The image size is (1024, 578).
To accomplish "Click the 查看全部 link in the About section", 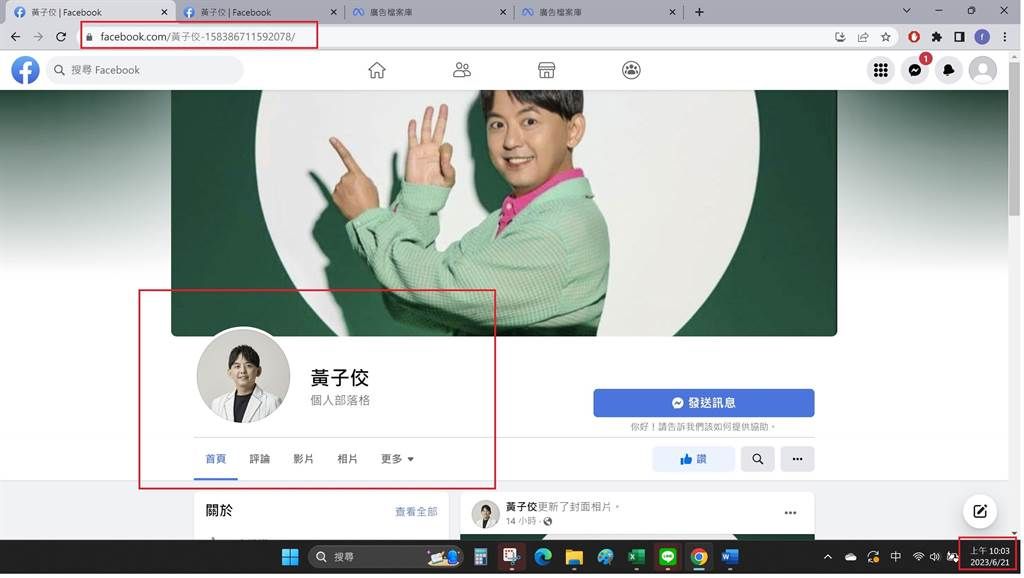I will click(416, 511).
